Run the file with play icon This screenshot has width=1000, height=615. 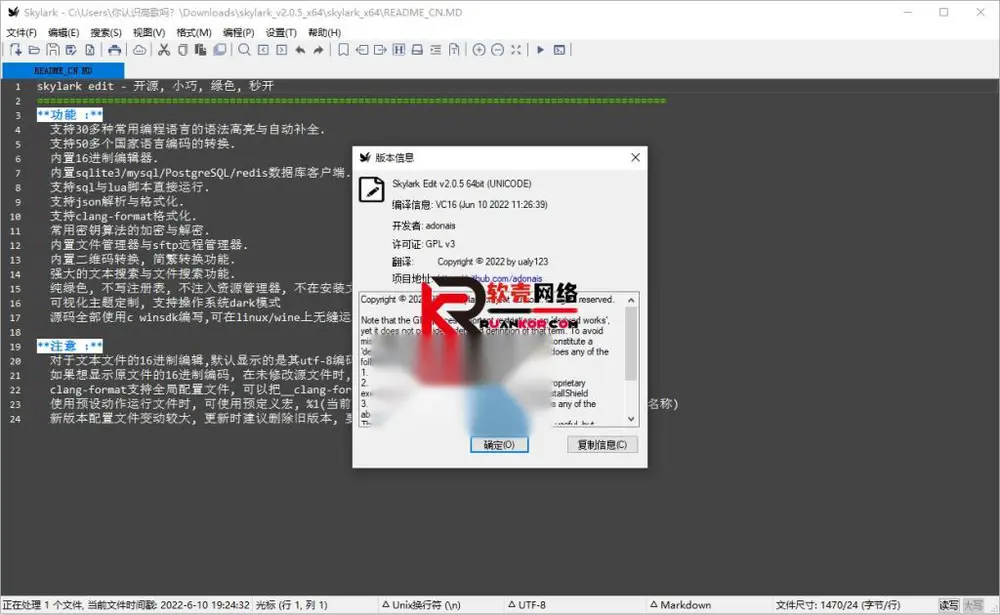pyautogui.click(x=540, y=50)
